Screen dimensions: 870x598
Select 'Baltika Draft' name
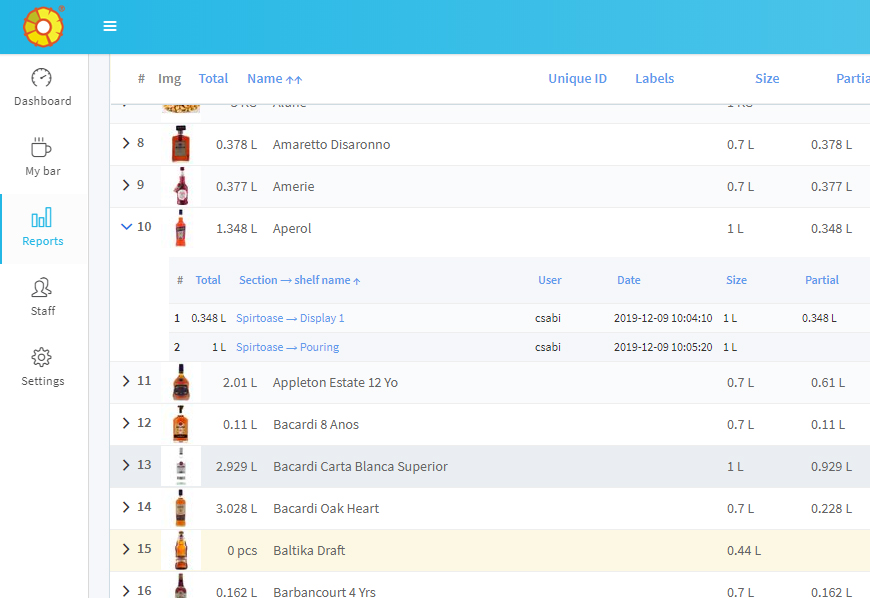pyautogui.click(x=309, y=550)
